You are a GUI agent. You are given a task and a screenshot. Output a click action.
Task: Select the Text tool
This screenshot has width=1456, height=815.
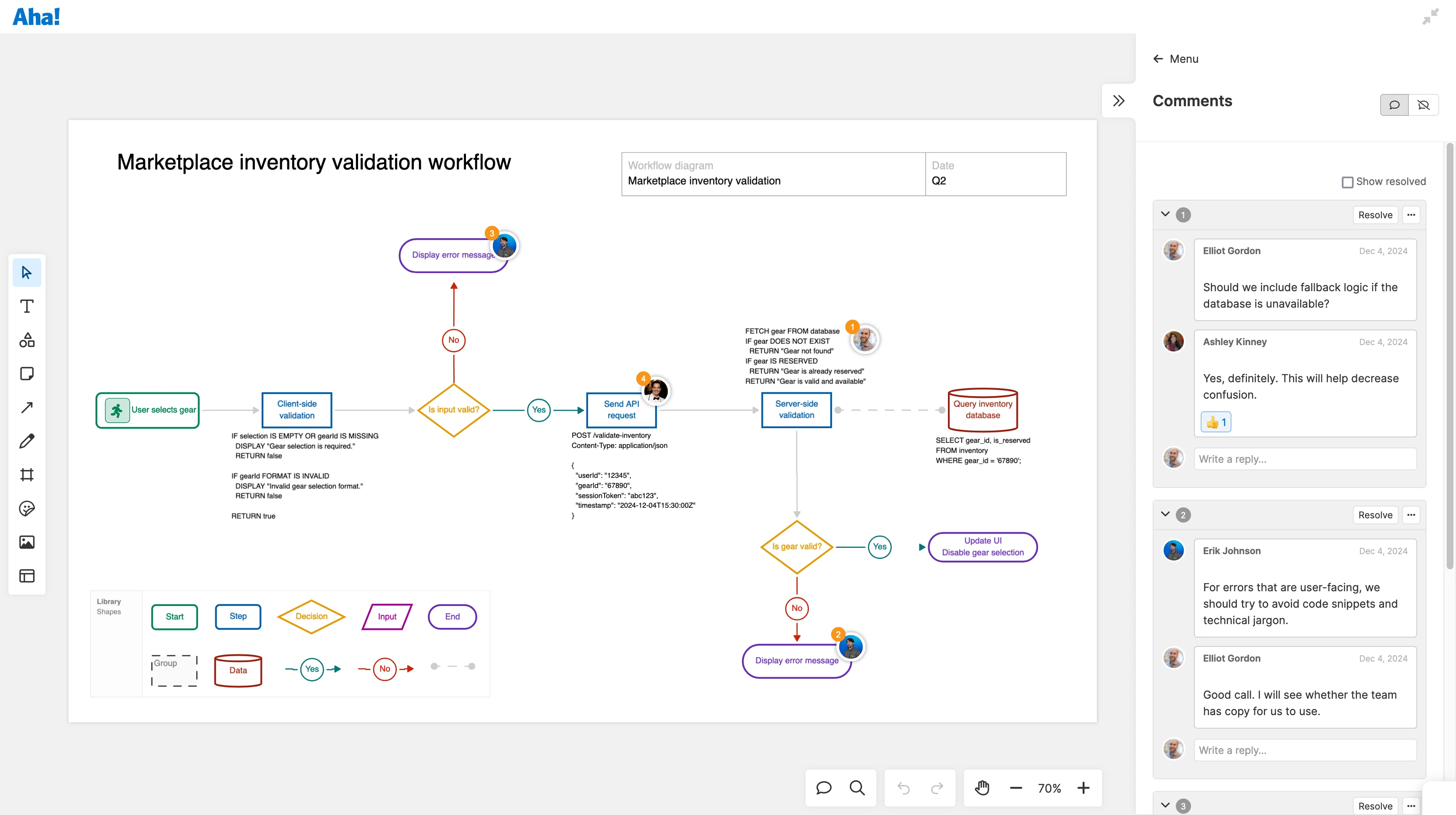pyautogui.click(x=27, y=306)
